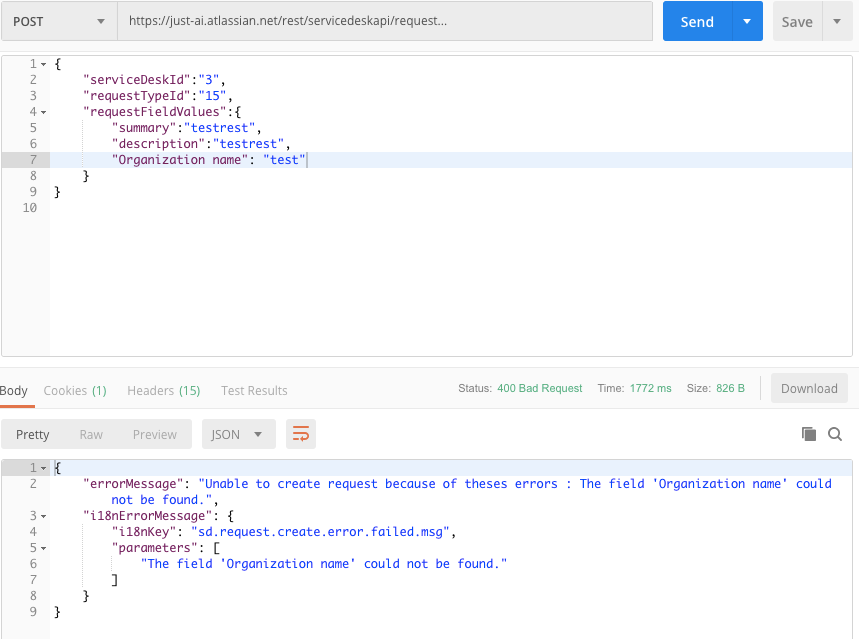Click into the request URL field
This screenshot has height=639, width=859.
(385, 21)
